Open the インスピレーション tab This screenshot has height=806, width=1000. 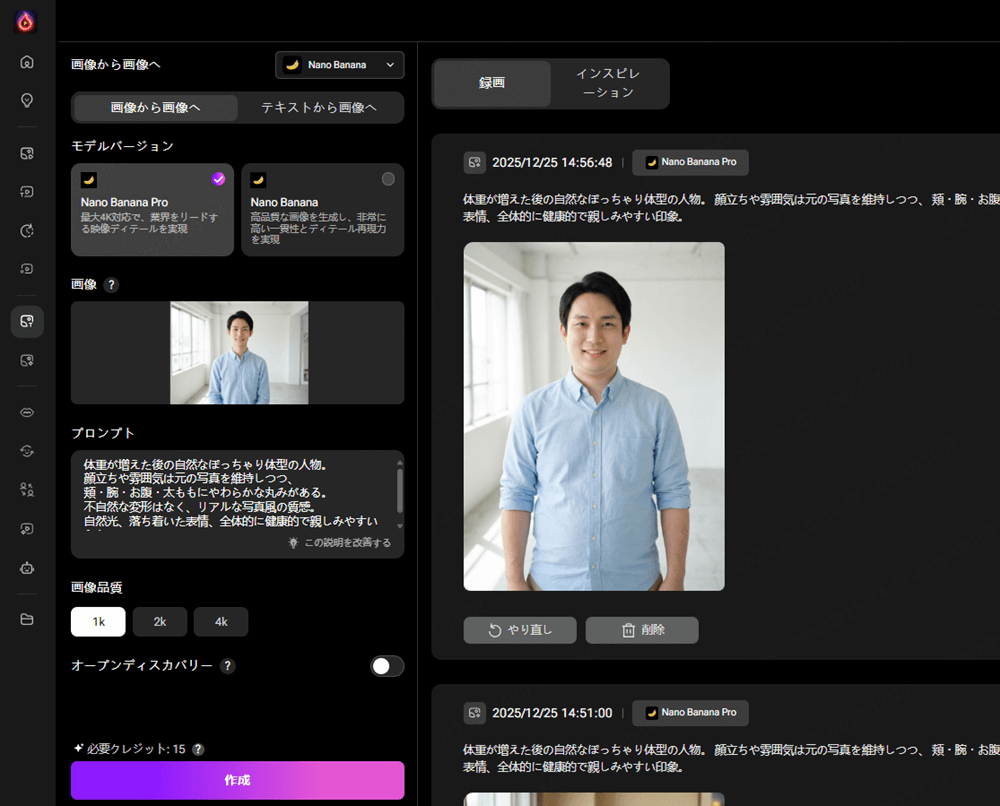tap(611, 84)
